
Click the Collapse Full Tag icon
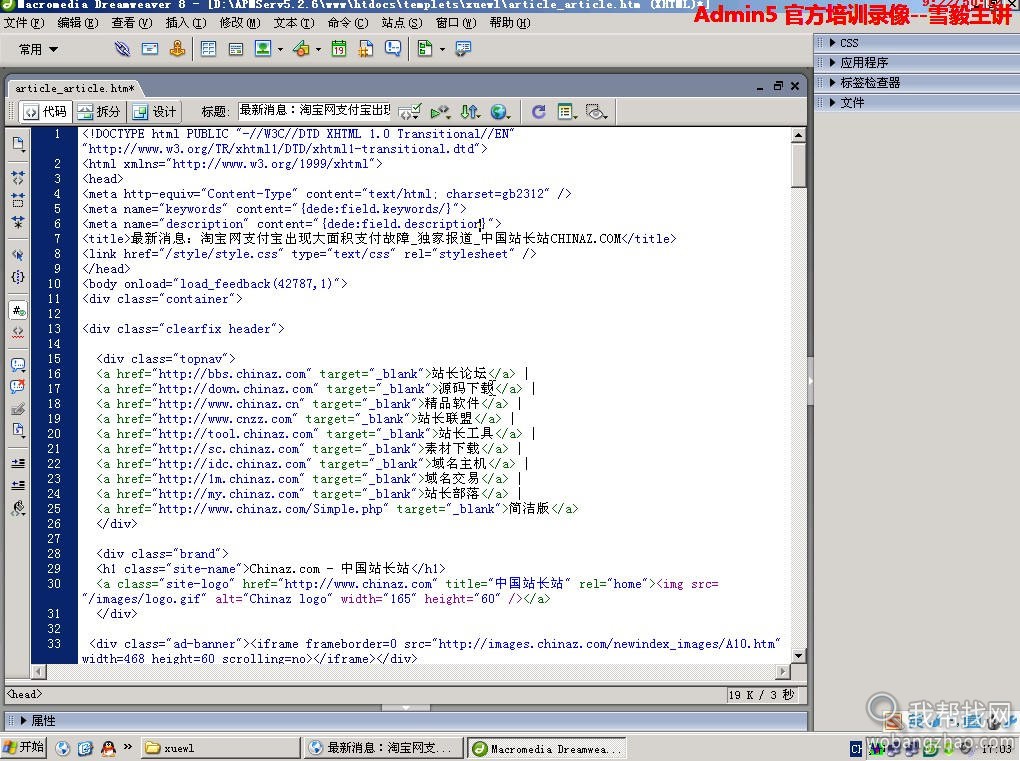(x=18, y=178)
